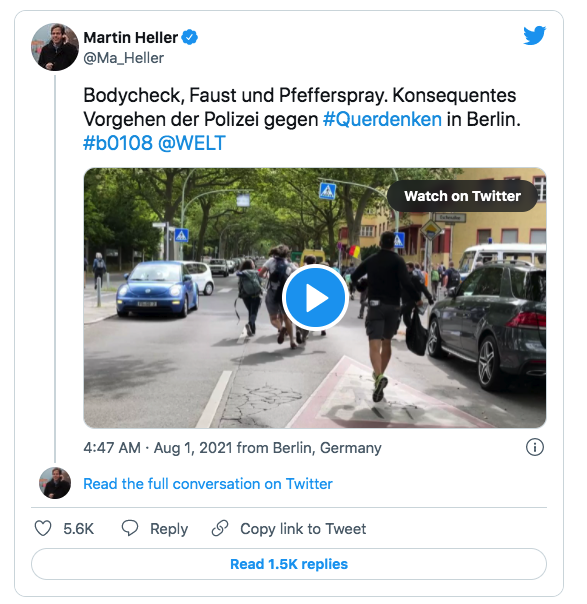Screen dimensions: 587x604
Task: Open the #b0108 hashtag
Action: (x=118, y=143)
